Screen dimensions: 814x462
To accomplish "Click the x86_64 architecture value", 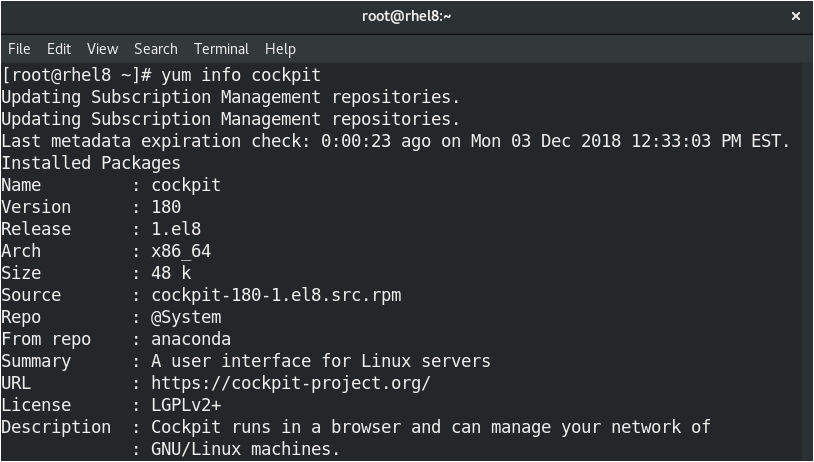I will [181, 251].
